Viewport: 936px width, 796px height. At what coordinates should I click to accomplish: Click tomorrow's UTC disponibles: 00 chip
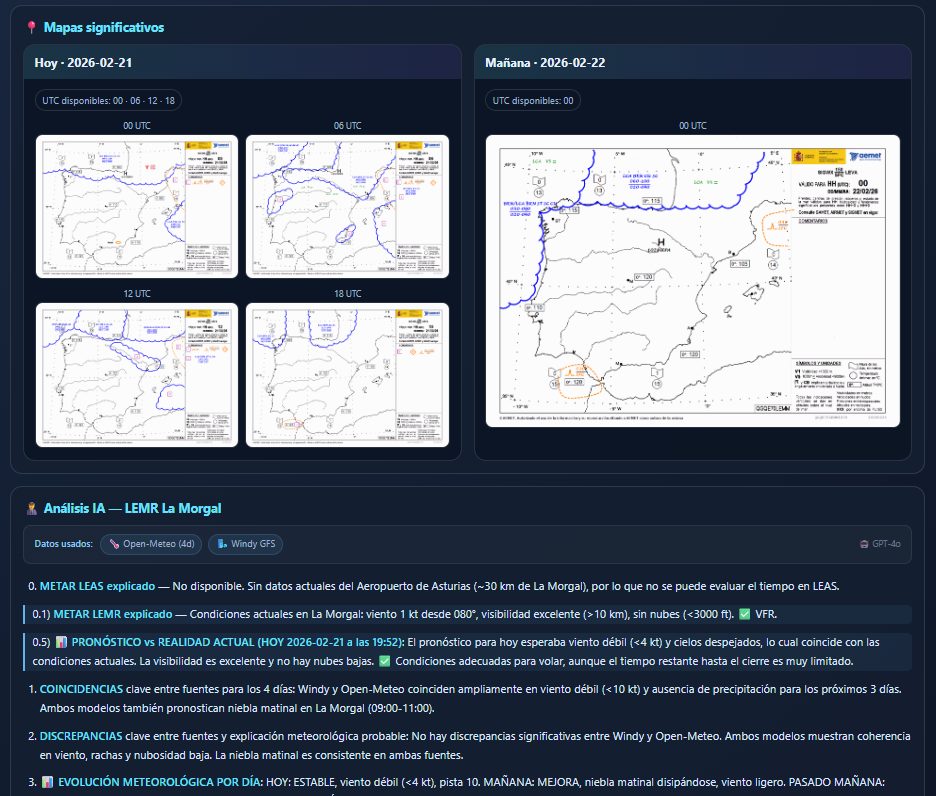click(x=533, y=101)
